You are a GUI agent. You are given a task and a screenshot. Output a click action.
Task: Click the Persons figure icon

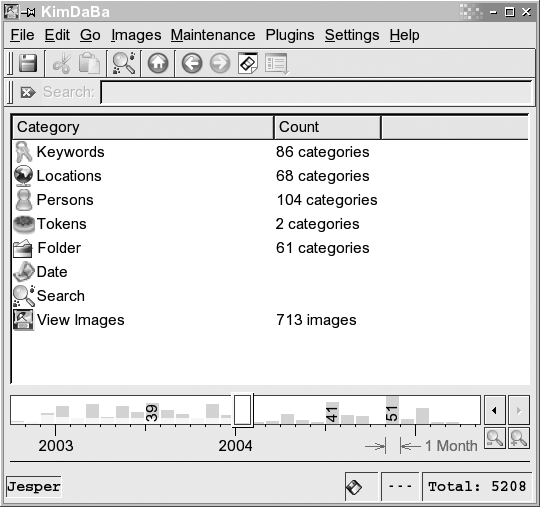point(24,200)
